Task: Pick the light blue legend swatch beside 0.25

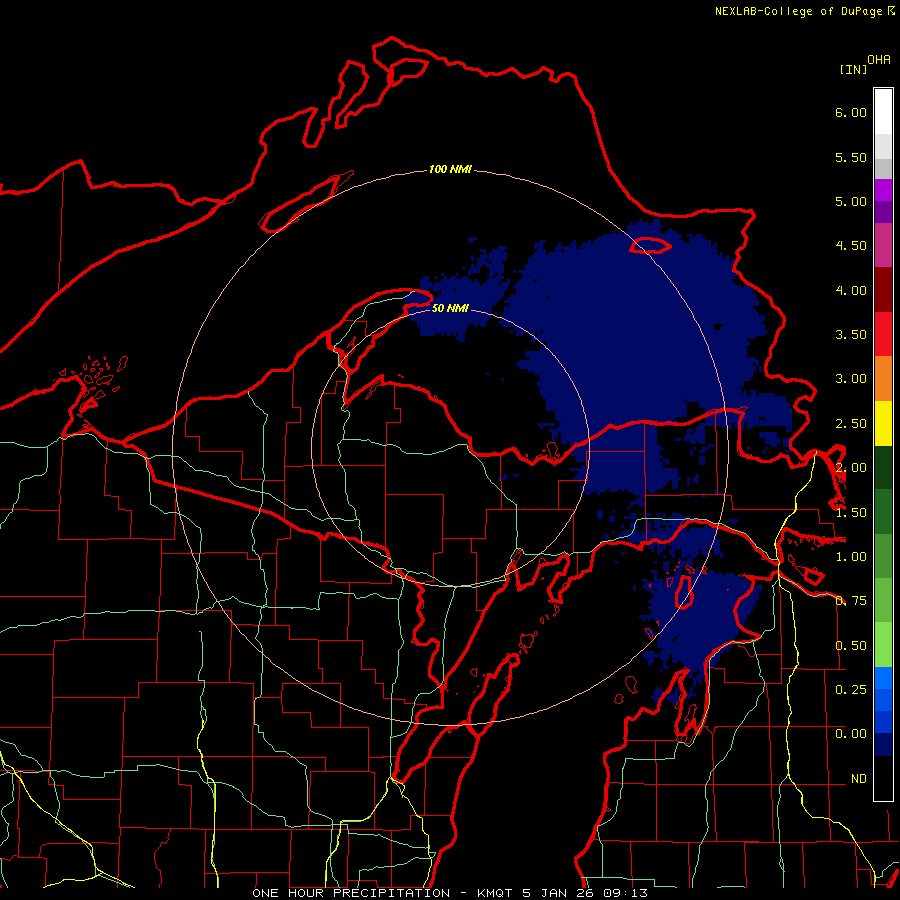Action: (x=883, y=678)
